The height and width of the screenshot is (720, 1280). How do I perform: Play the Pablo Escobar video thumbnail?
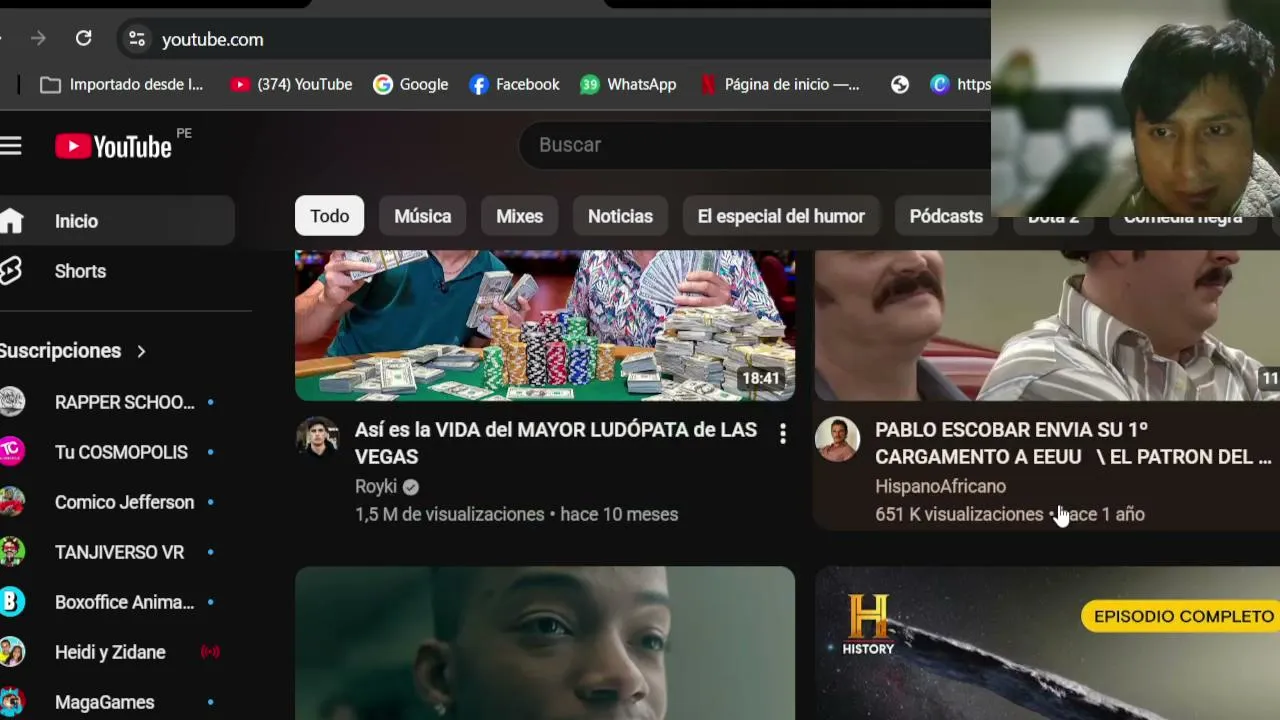tap(1047, 325)
